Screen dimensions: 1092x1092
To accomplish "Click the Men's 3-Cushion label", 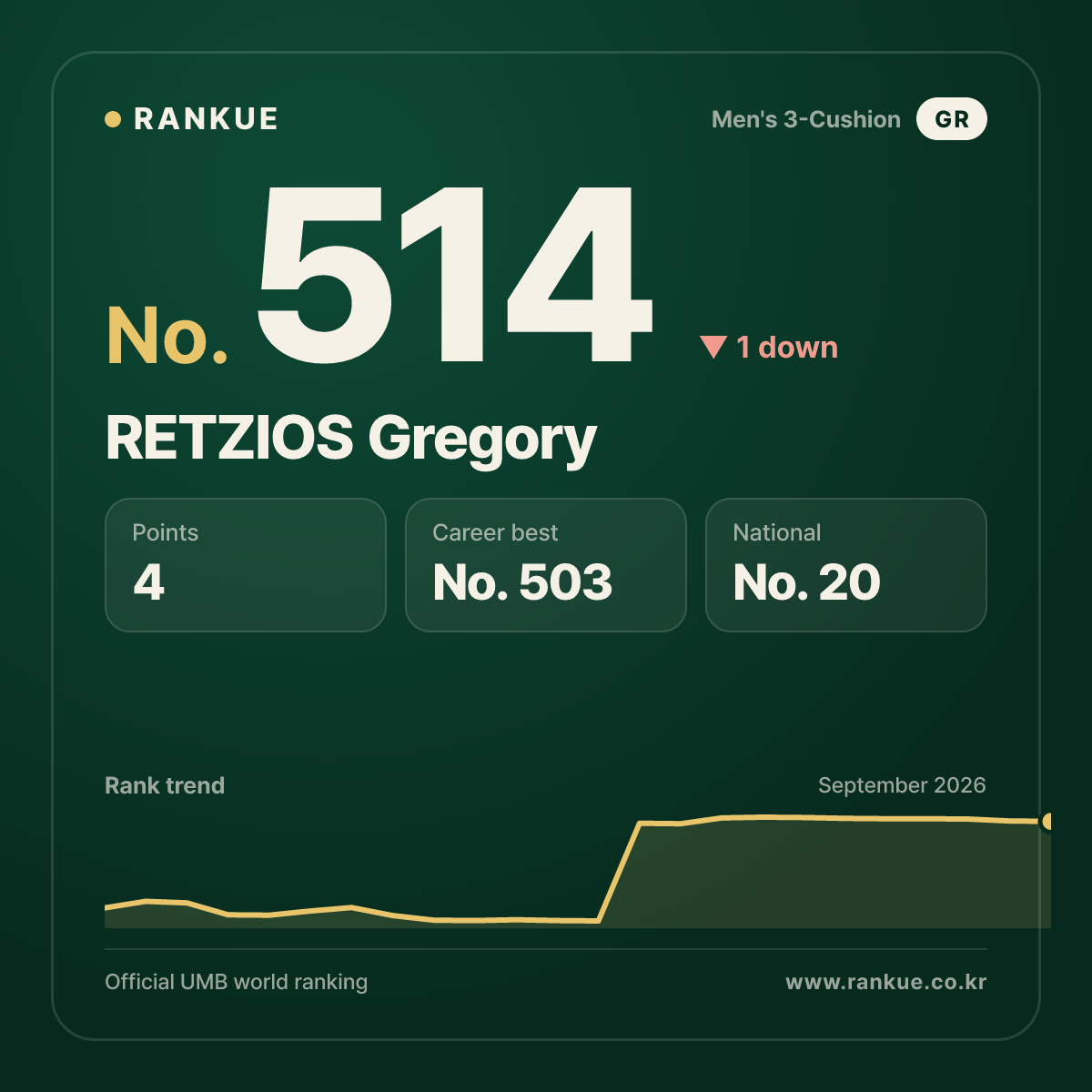I will tap(806, 119).
